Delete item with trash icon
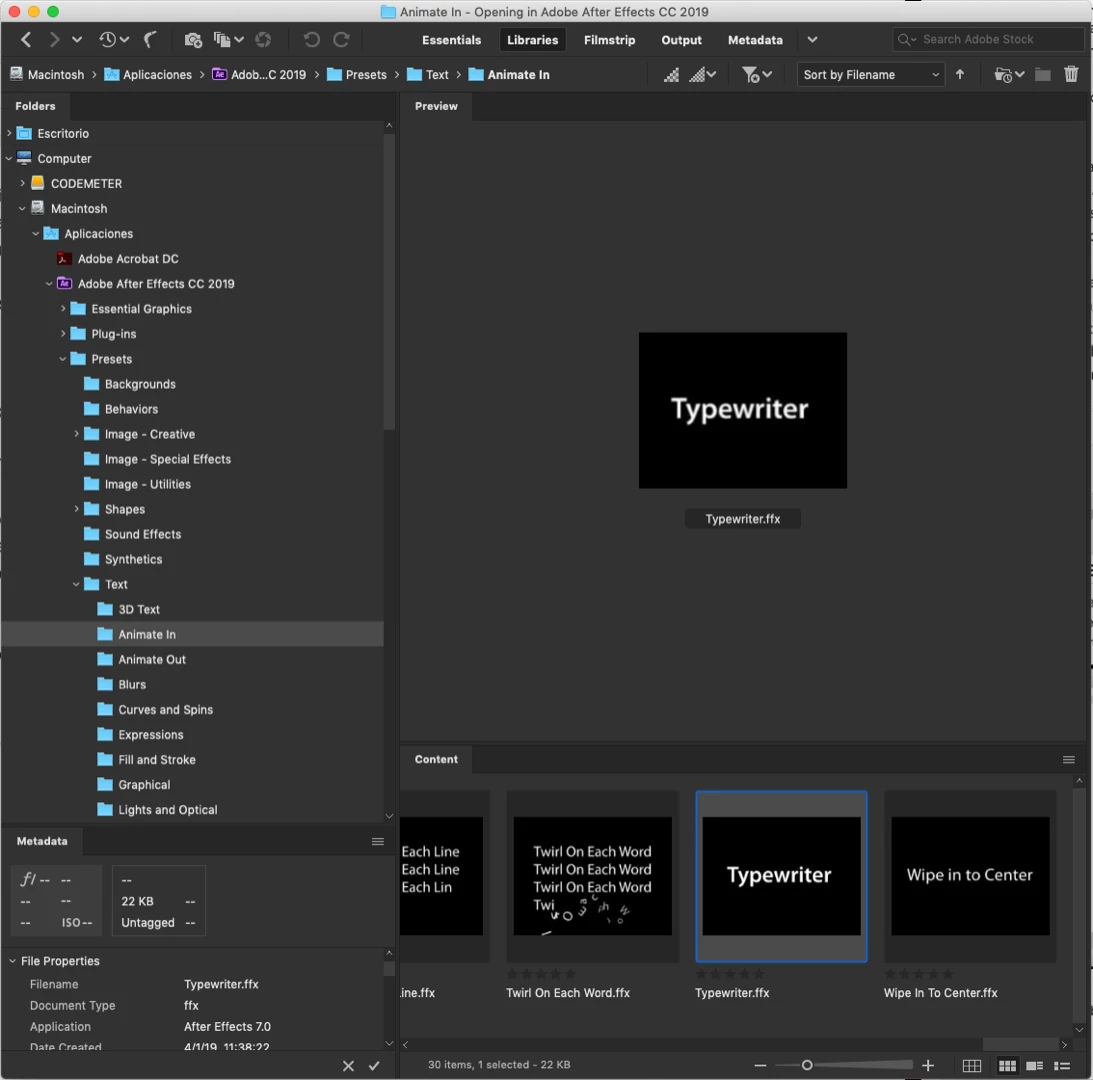 click(x=1071, y=74)
